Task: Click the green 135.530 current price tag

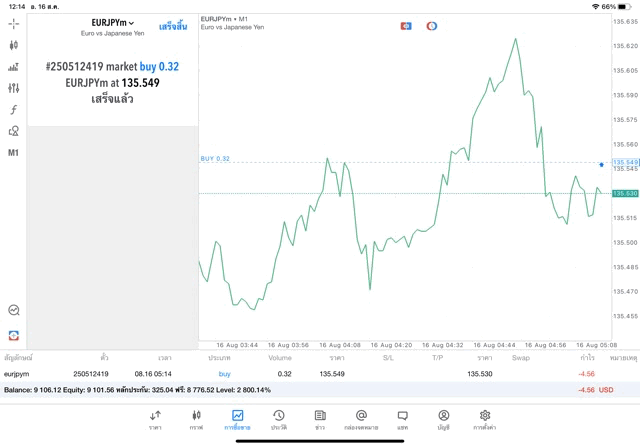Action: click(x=625, y=193)
